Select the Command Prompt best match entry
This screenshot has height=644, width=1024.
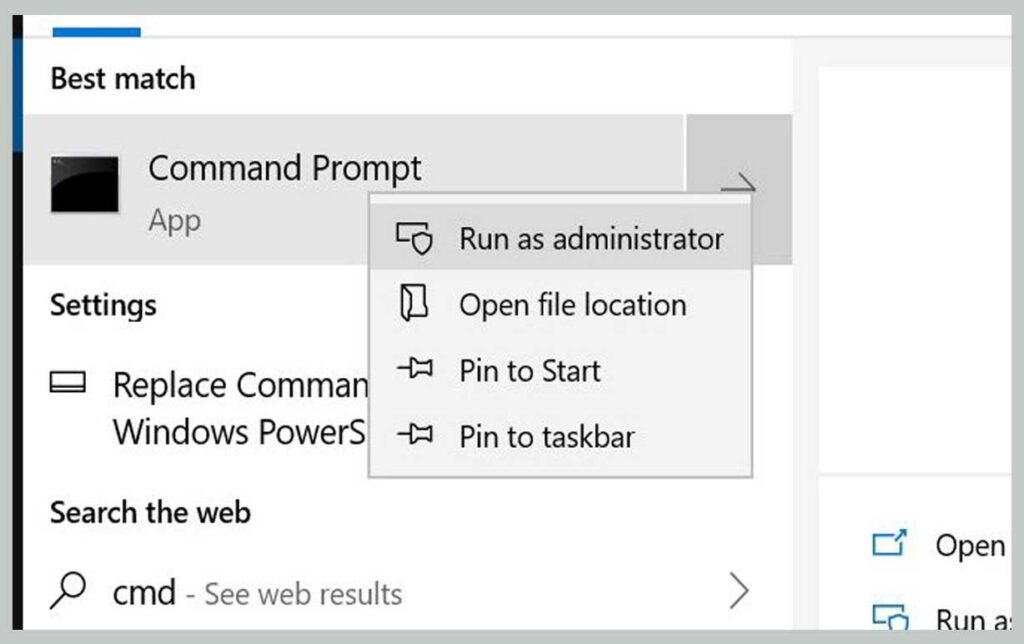[x=284, y=168]
